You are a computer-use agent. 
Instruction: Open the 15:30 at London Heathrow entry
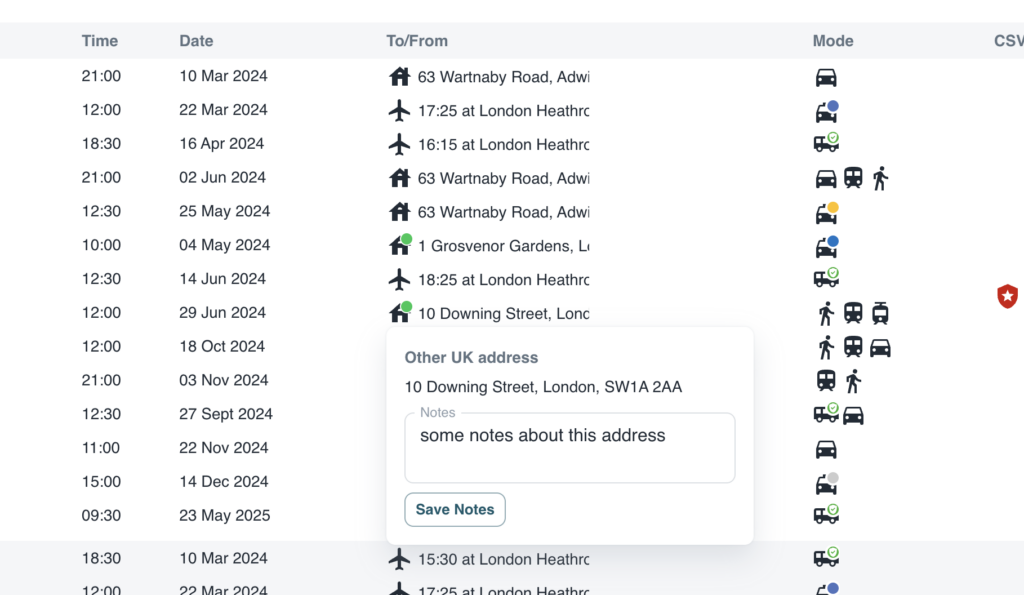(503, 559)
